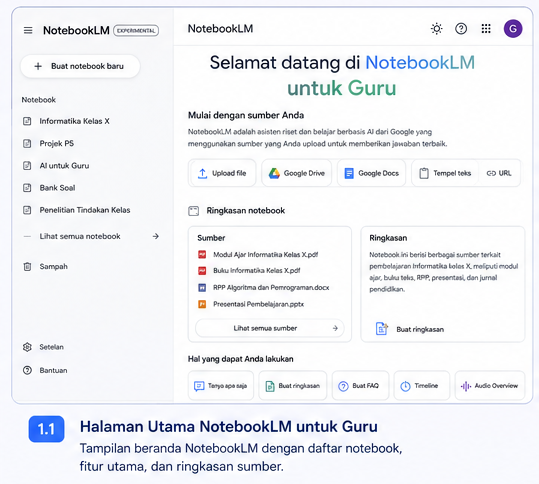Click the notebook icon beside Penelitian Tindakan Kelas

pyautogui.click(x=27, y=210)
